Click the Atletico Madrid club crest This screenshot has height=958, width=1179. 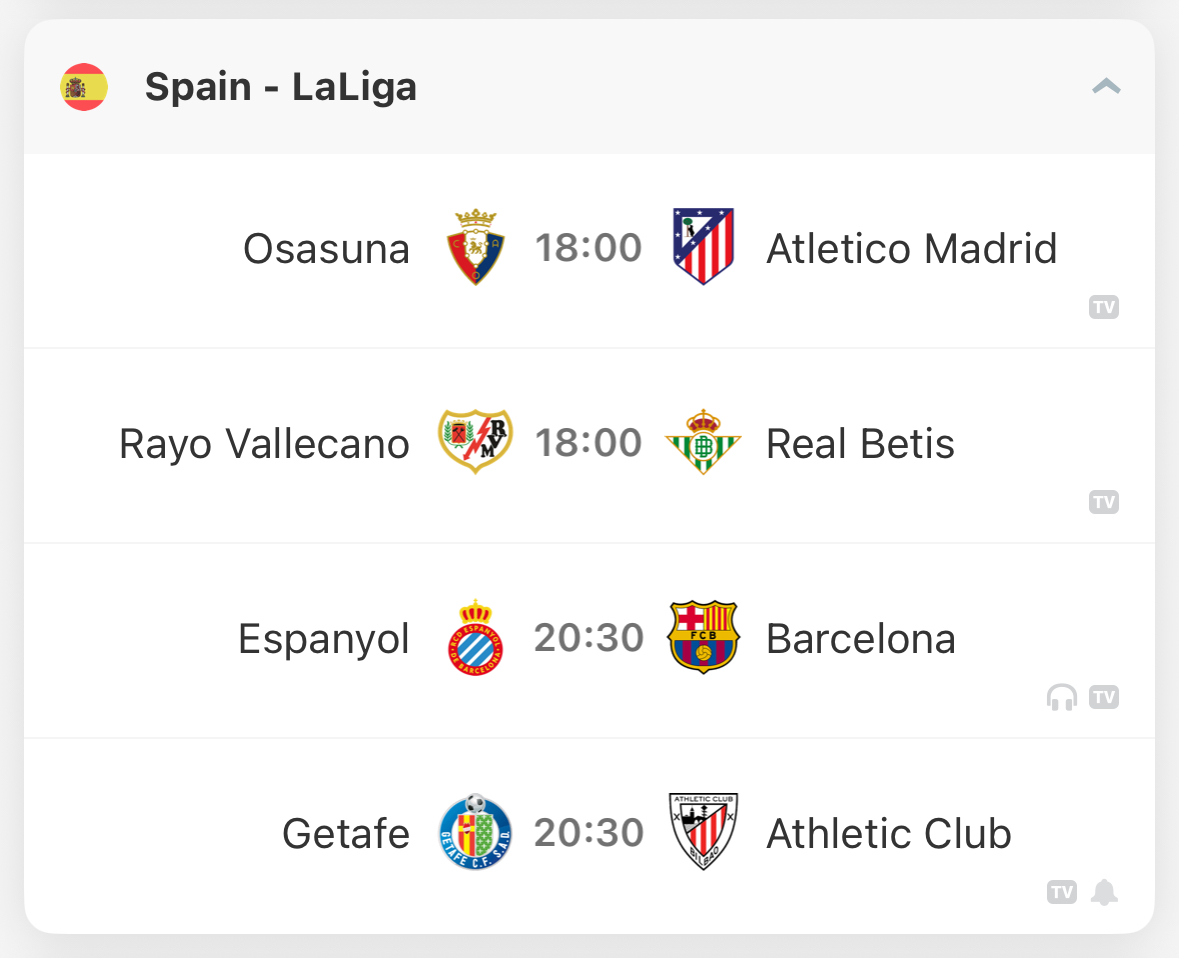pyautogui.click(x=703, y=247)
